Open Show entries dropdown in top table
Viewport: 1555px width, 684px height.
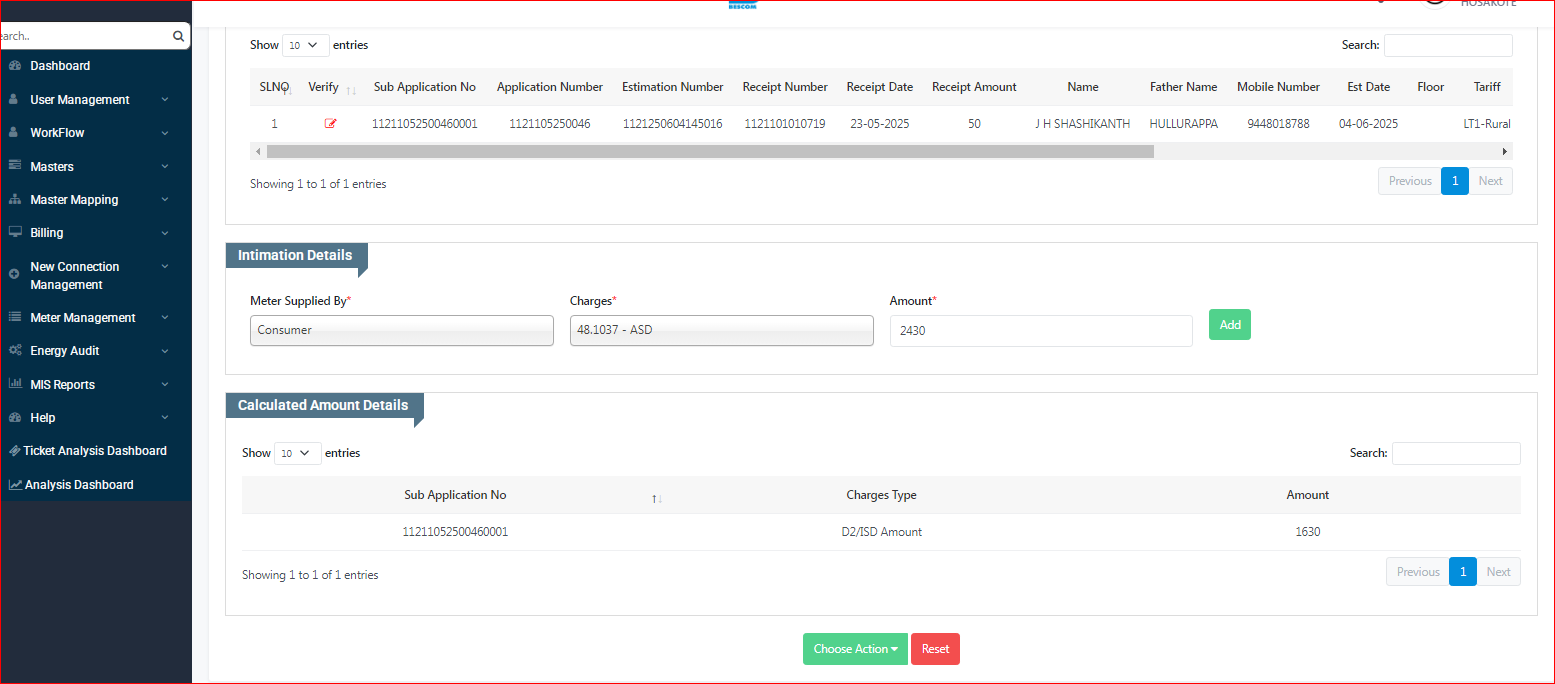point(306,45)
